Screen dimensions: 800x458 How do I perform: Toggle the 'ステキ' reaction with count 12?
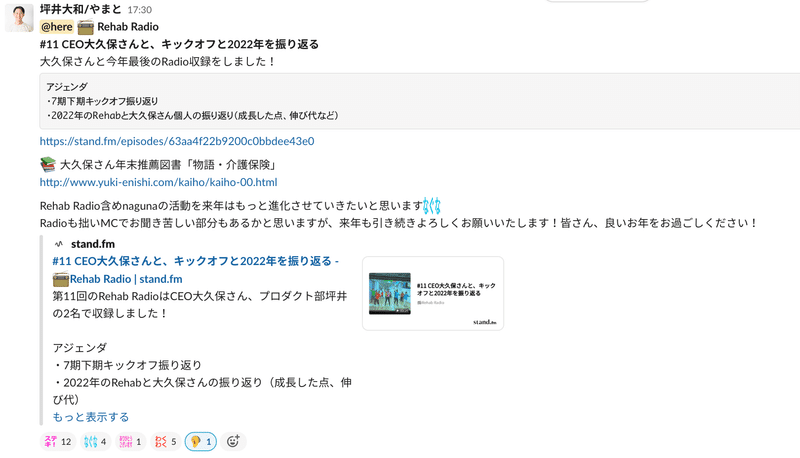point(58,442)
